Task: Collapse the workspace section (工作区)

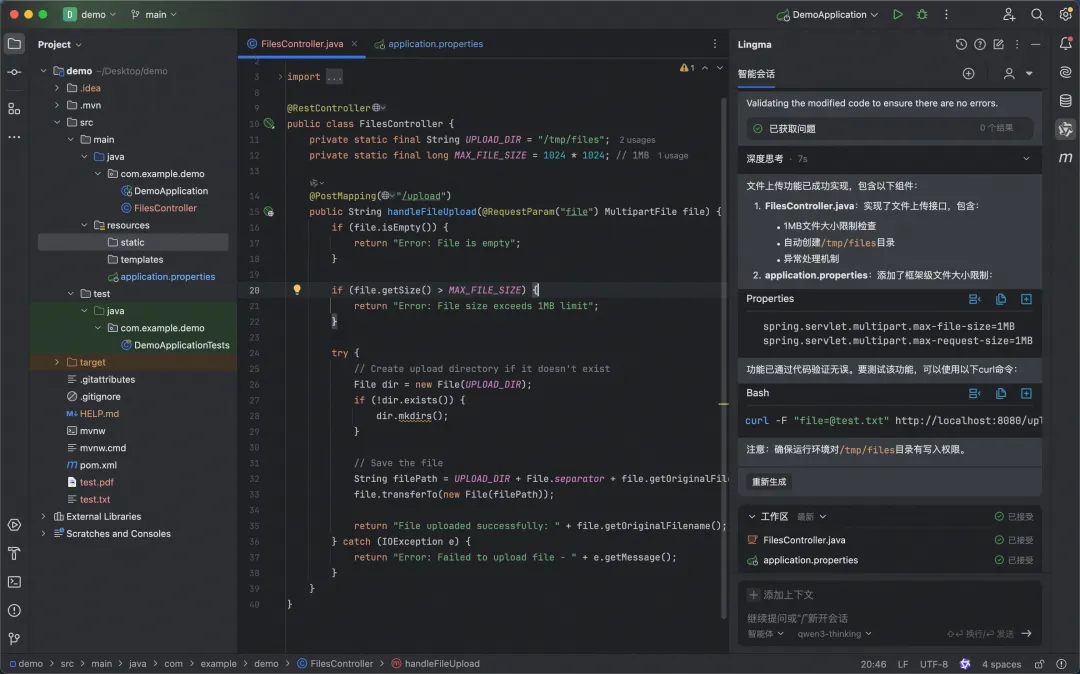Action: pyautogui.click(x=751, y=516)
